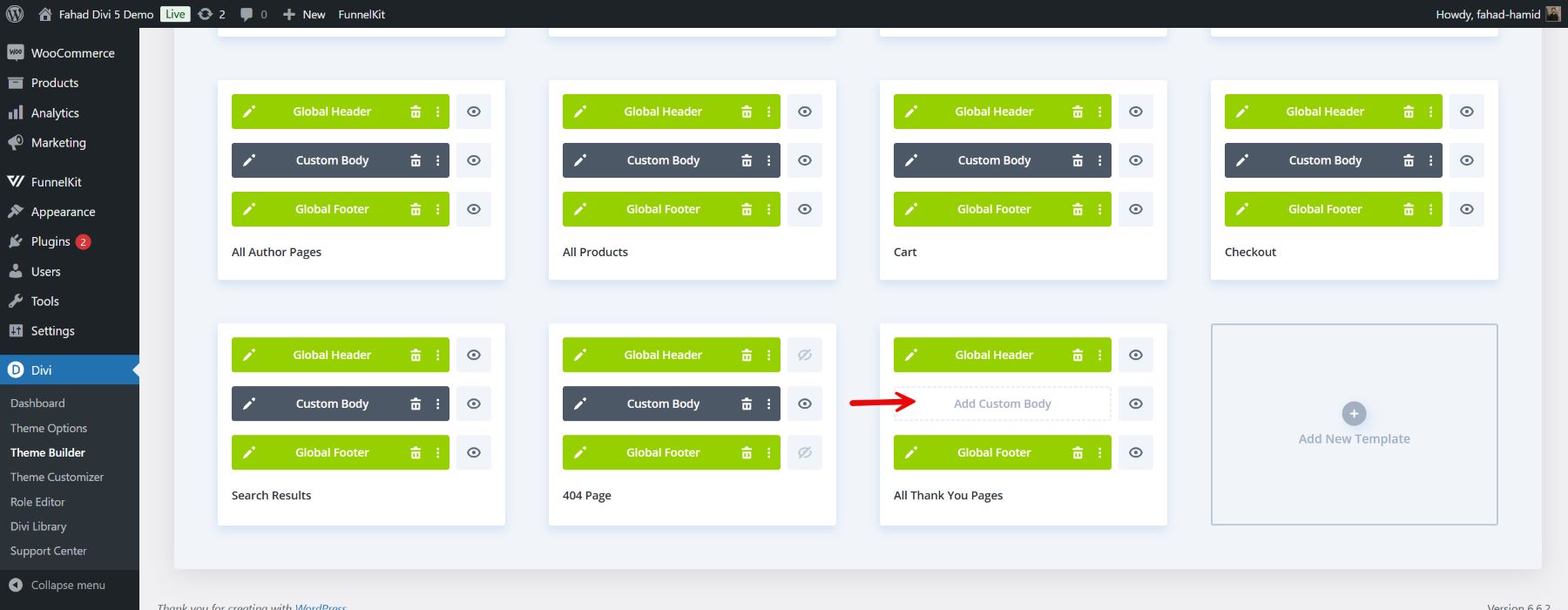Delete Custom Body in Checkout template
The height and width of the screenshot is (610, 1568).
tap(1409, 160)
